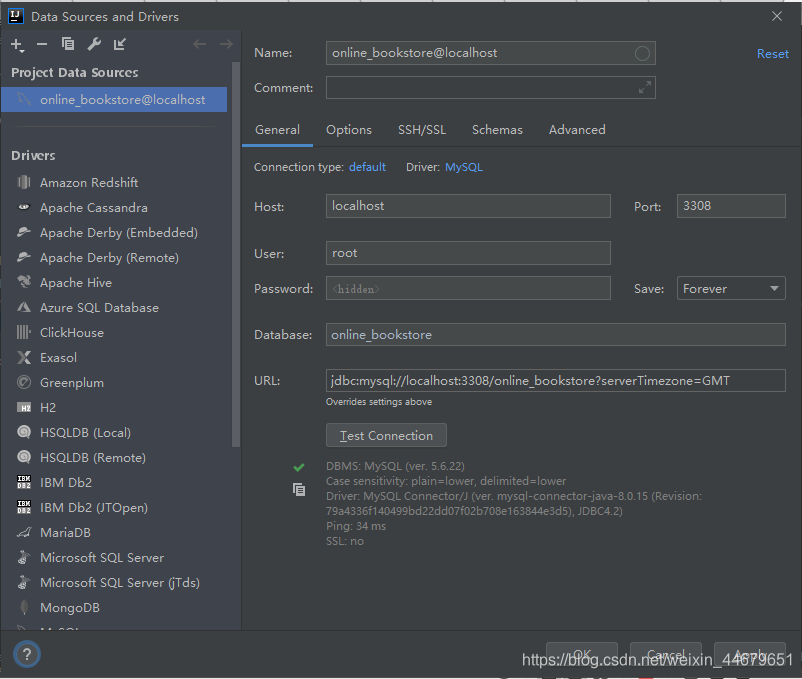Switch to the General tab

(x=277, y=130)
